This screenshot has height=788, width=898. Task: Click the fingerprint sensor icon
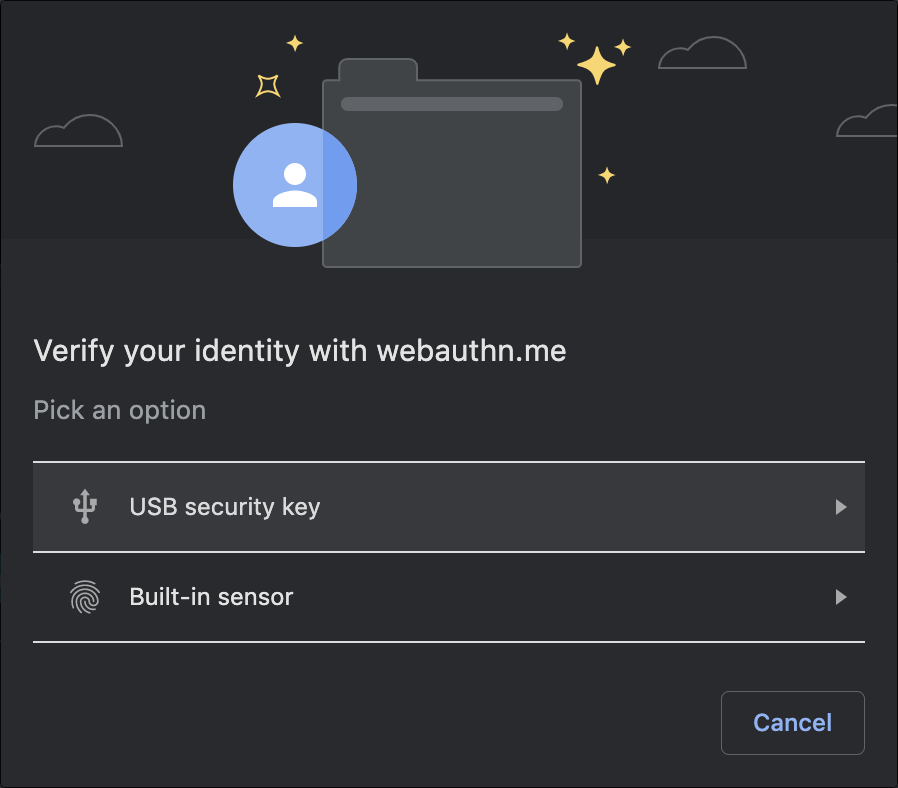tap(86, 597)
